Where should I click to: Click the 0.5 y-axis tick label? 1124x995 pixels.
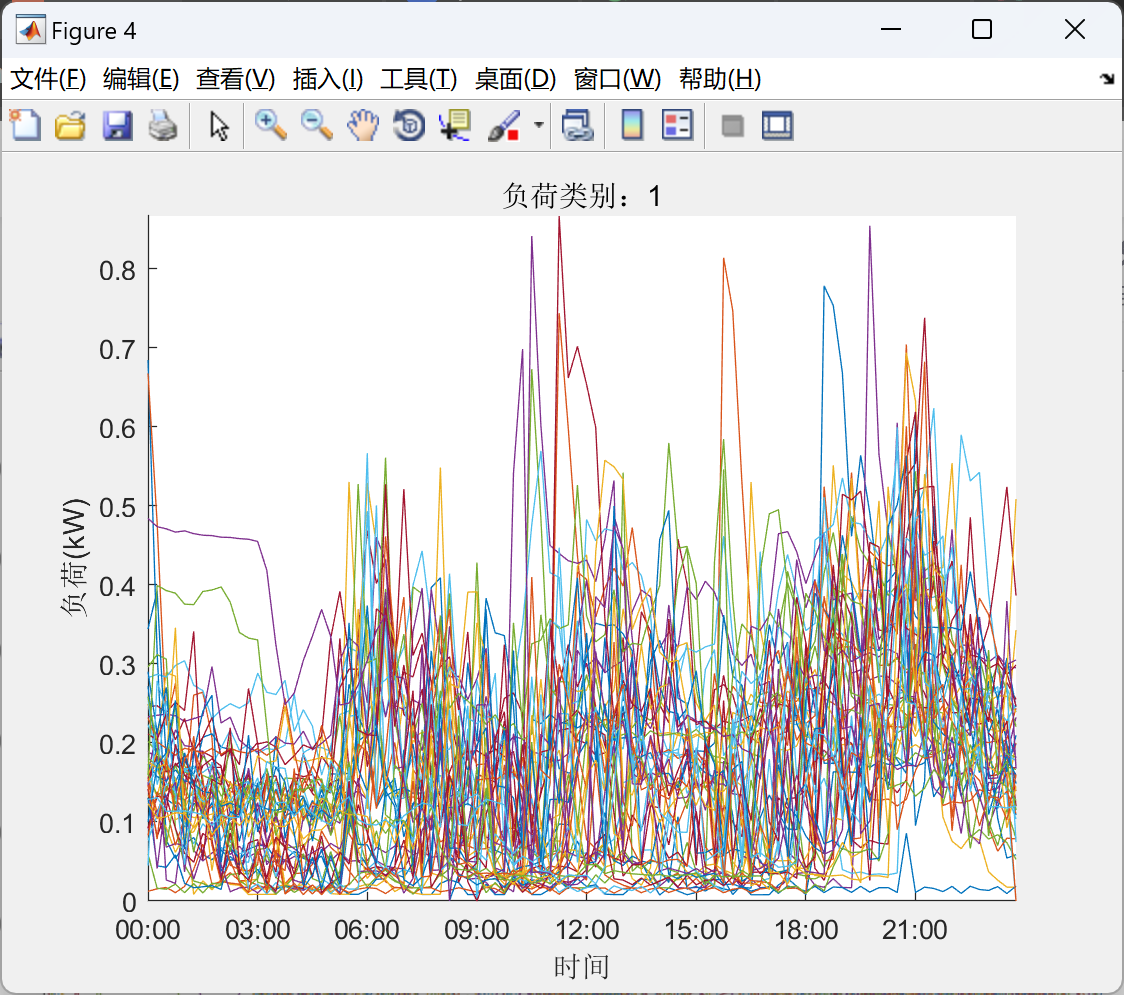pos(118,508)
